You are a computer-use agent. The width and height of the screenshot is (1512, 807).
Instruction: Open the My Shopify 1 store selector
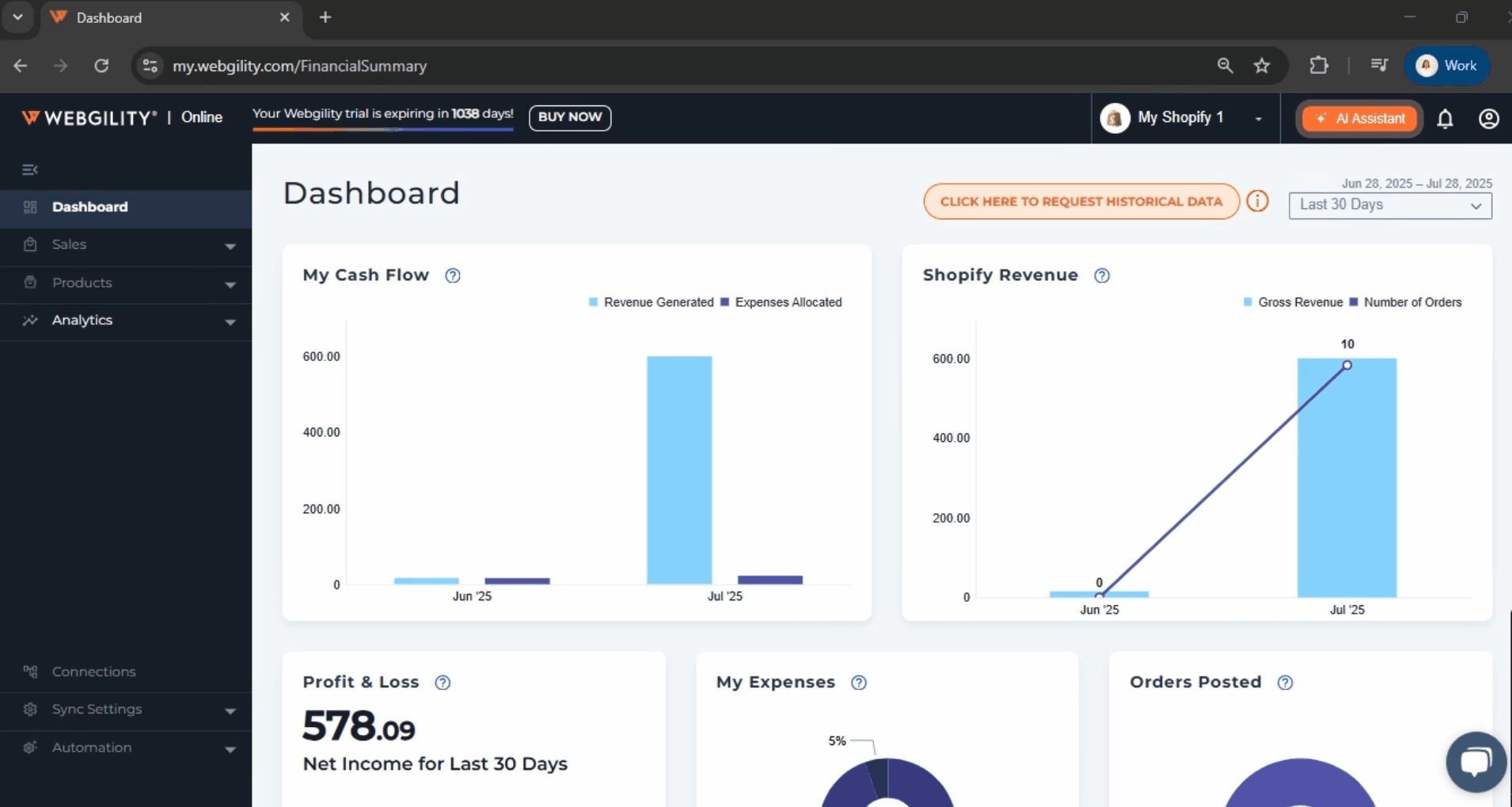1183,118
